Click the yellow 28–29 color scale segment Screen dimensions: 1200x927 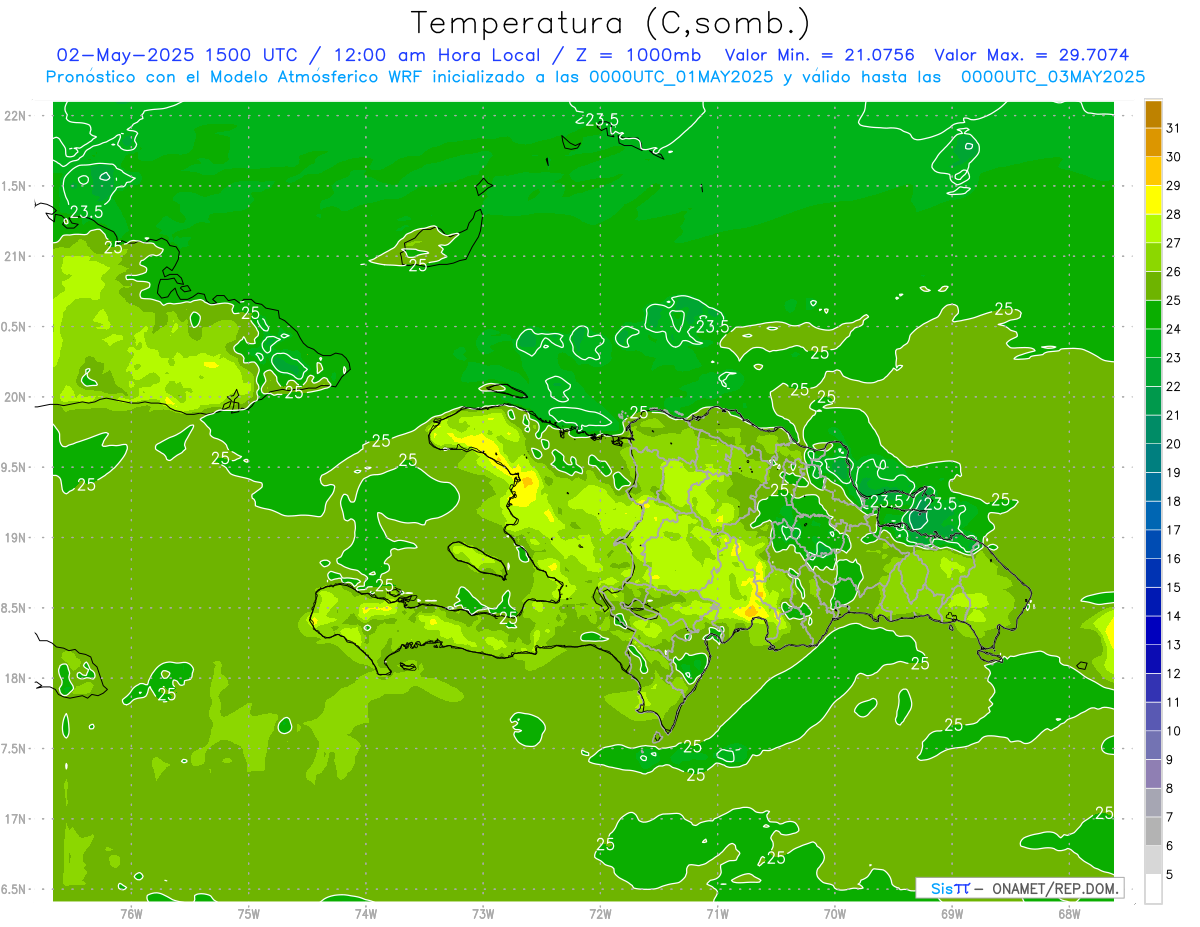[x=1153, y=200]
